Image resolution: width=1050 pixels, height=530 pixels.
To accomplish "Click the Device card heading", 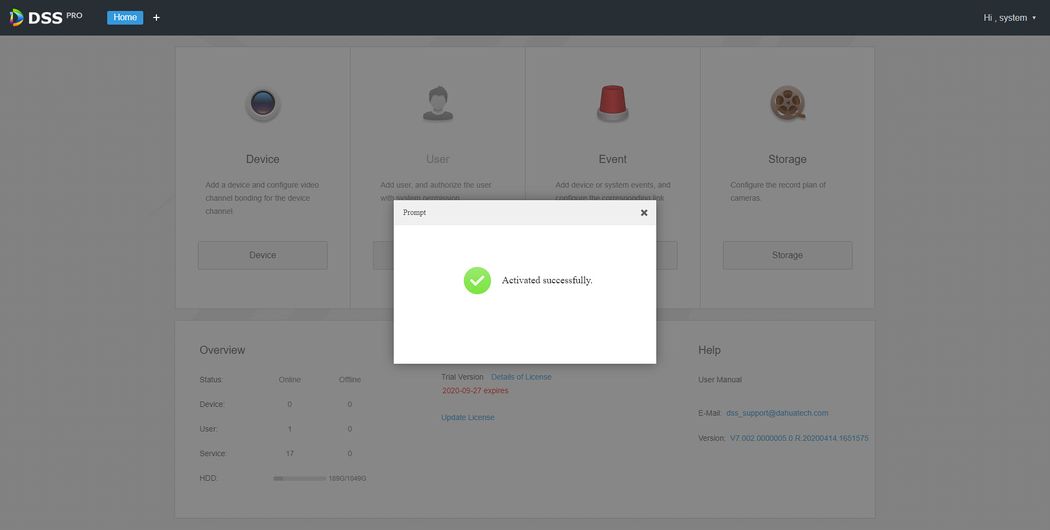I will (262, 159).
